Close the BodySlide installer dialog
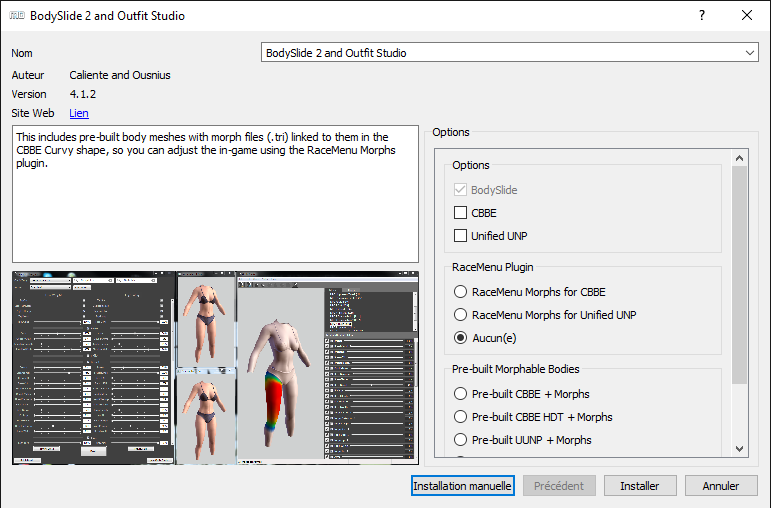 [746, 15]
